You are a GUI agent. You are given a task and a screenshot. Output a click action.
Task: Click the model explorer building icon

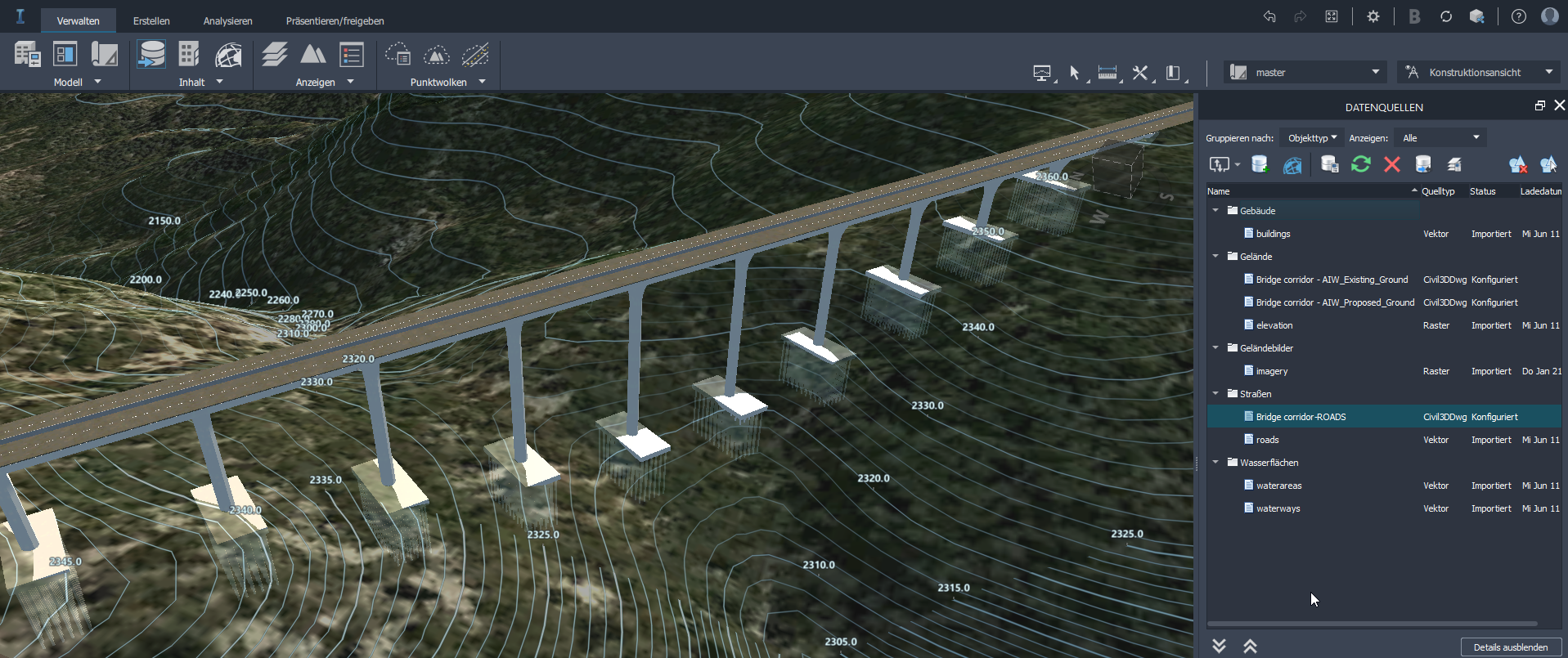coord(27,55)
